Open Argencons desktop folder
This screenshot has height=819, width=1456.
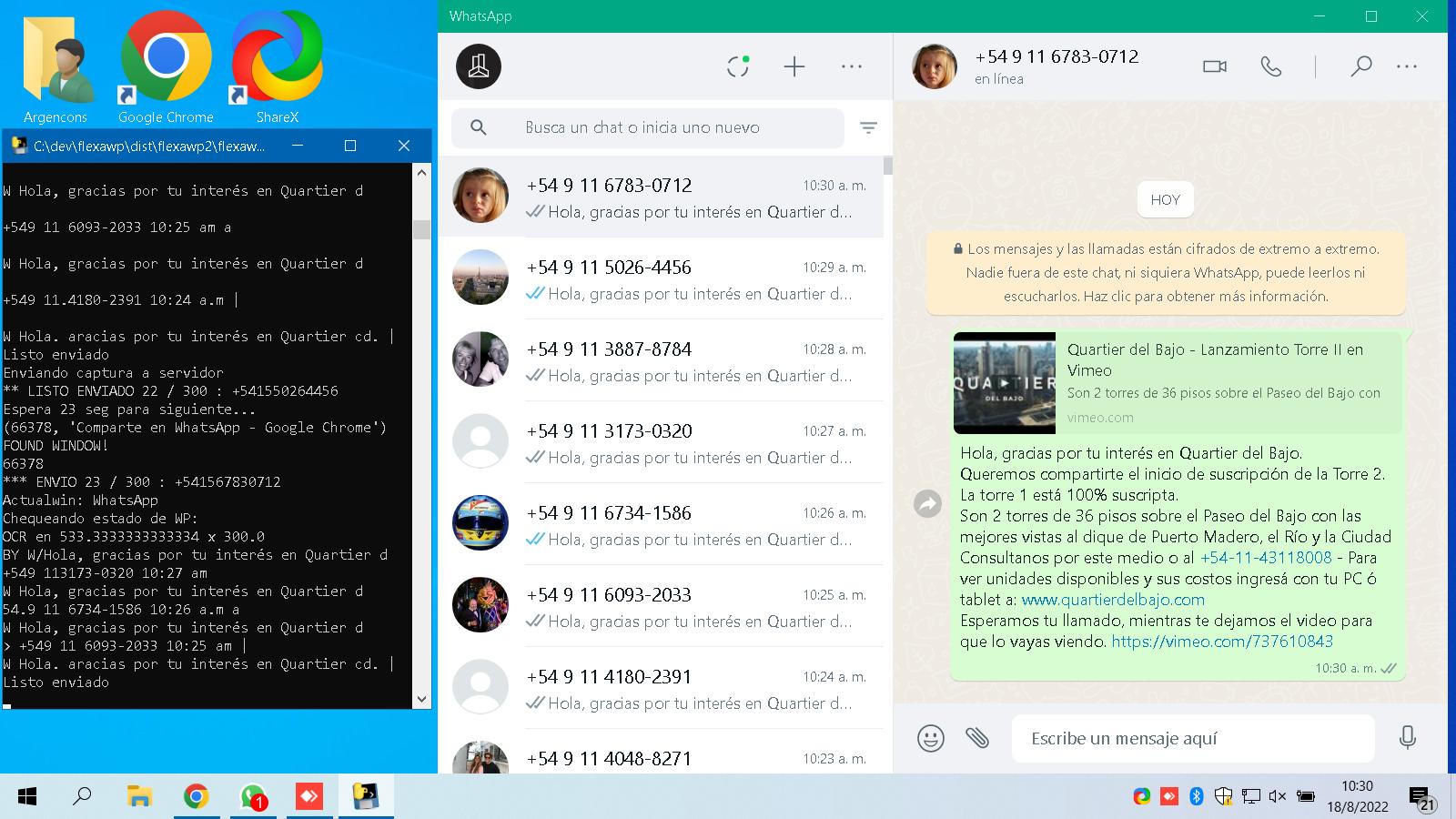pyautogui.click(x=56, y=70)
